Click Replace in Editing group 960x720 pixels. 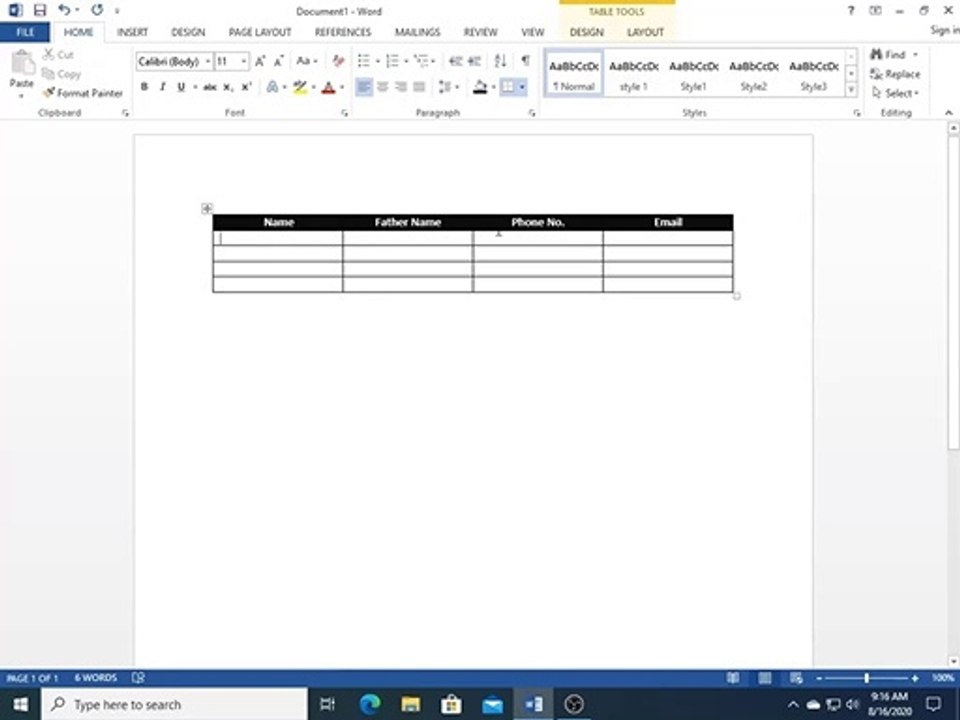pyautogui.click(x=896, y=74)
